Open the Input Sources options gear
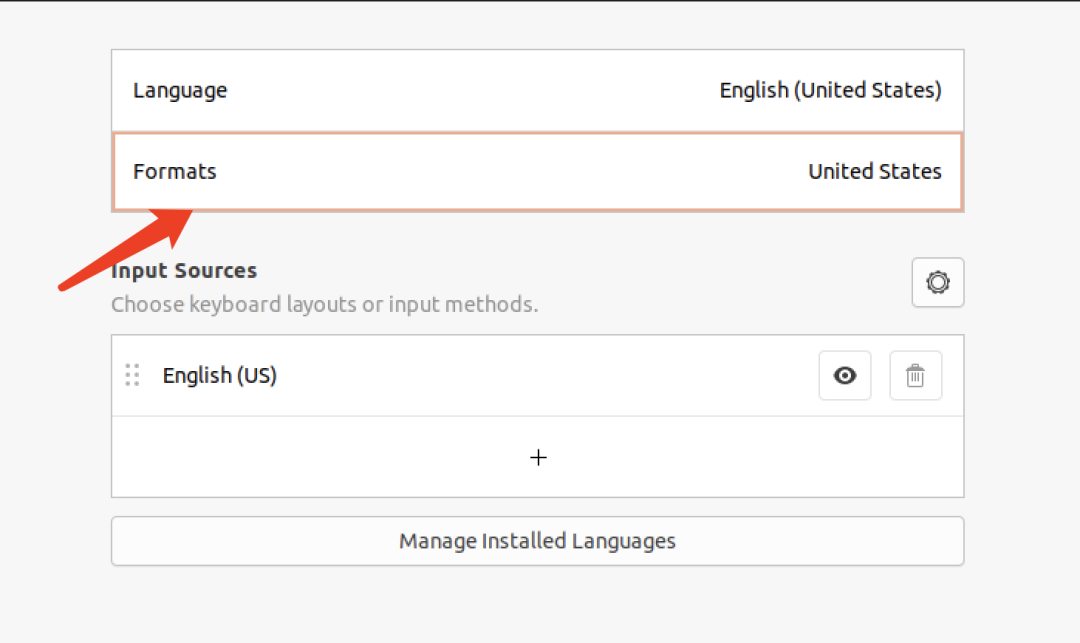 tap(938, 283)
